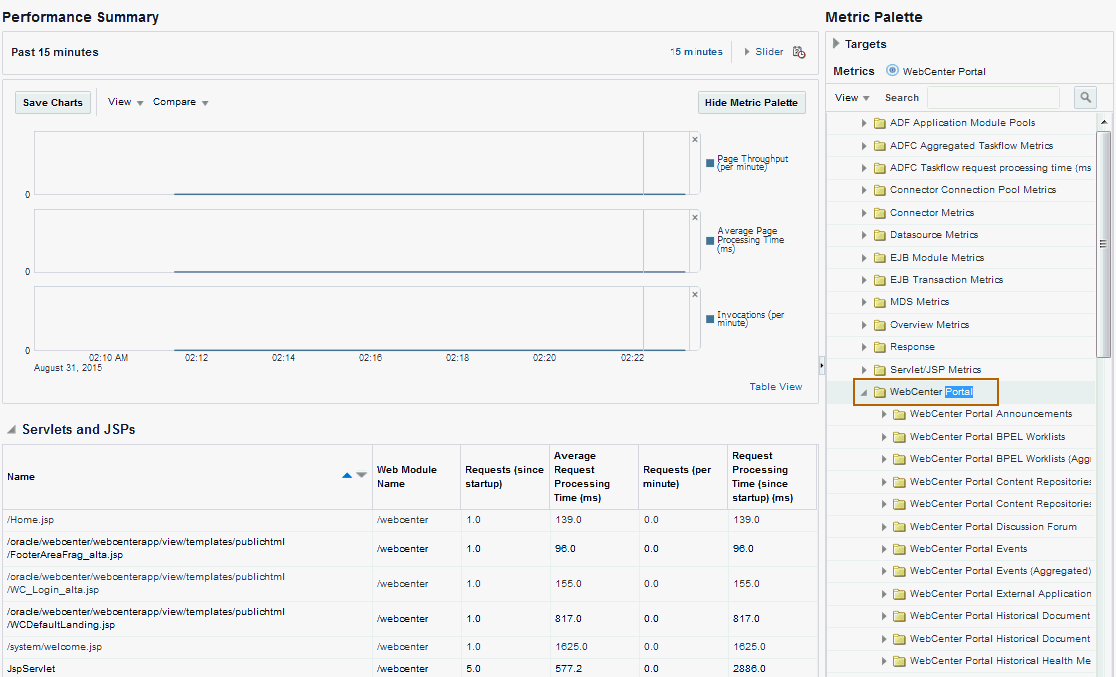
Task: Click the search magnifier icon in Metric Palette
Action: pyautogui.click(x=1085, y=97)
